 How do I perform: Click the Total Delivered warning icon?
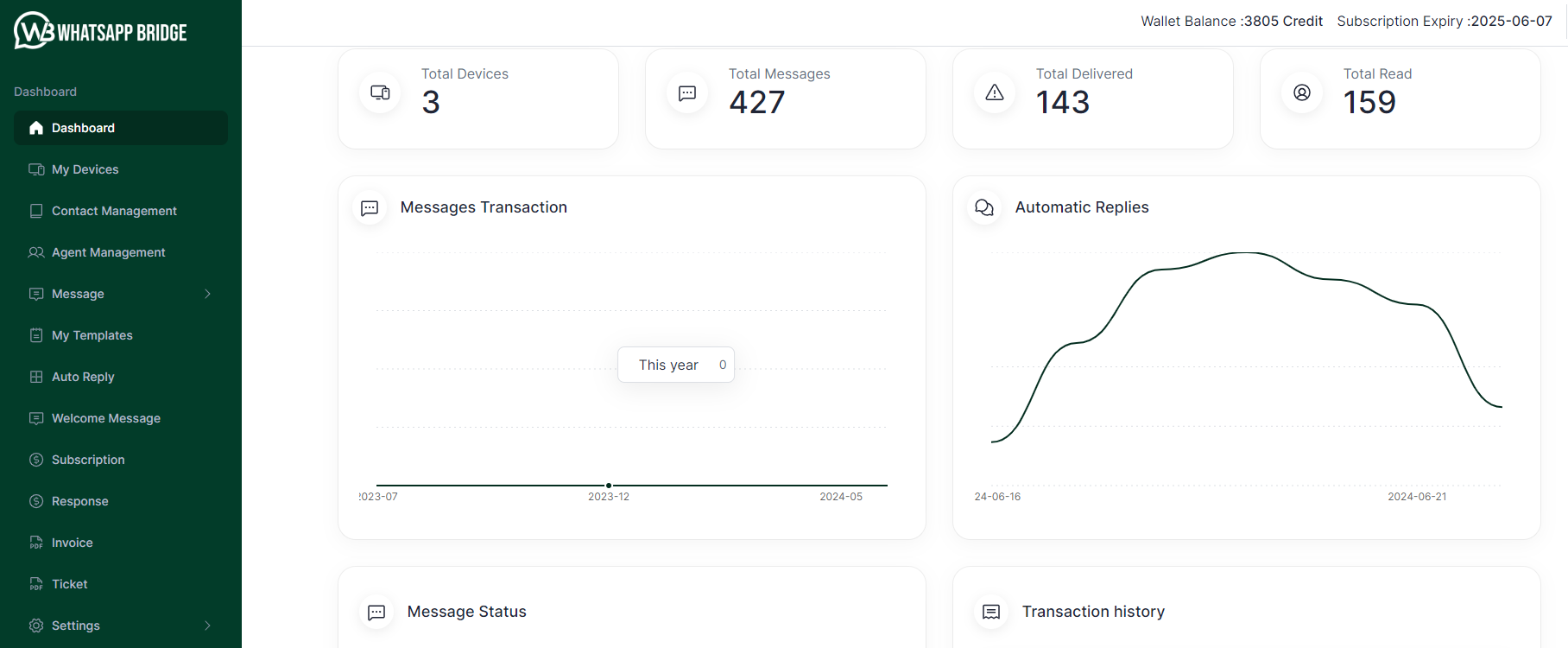coord(995,92)
